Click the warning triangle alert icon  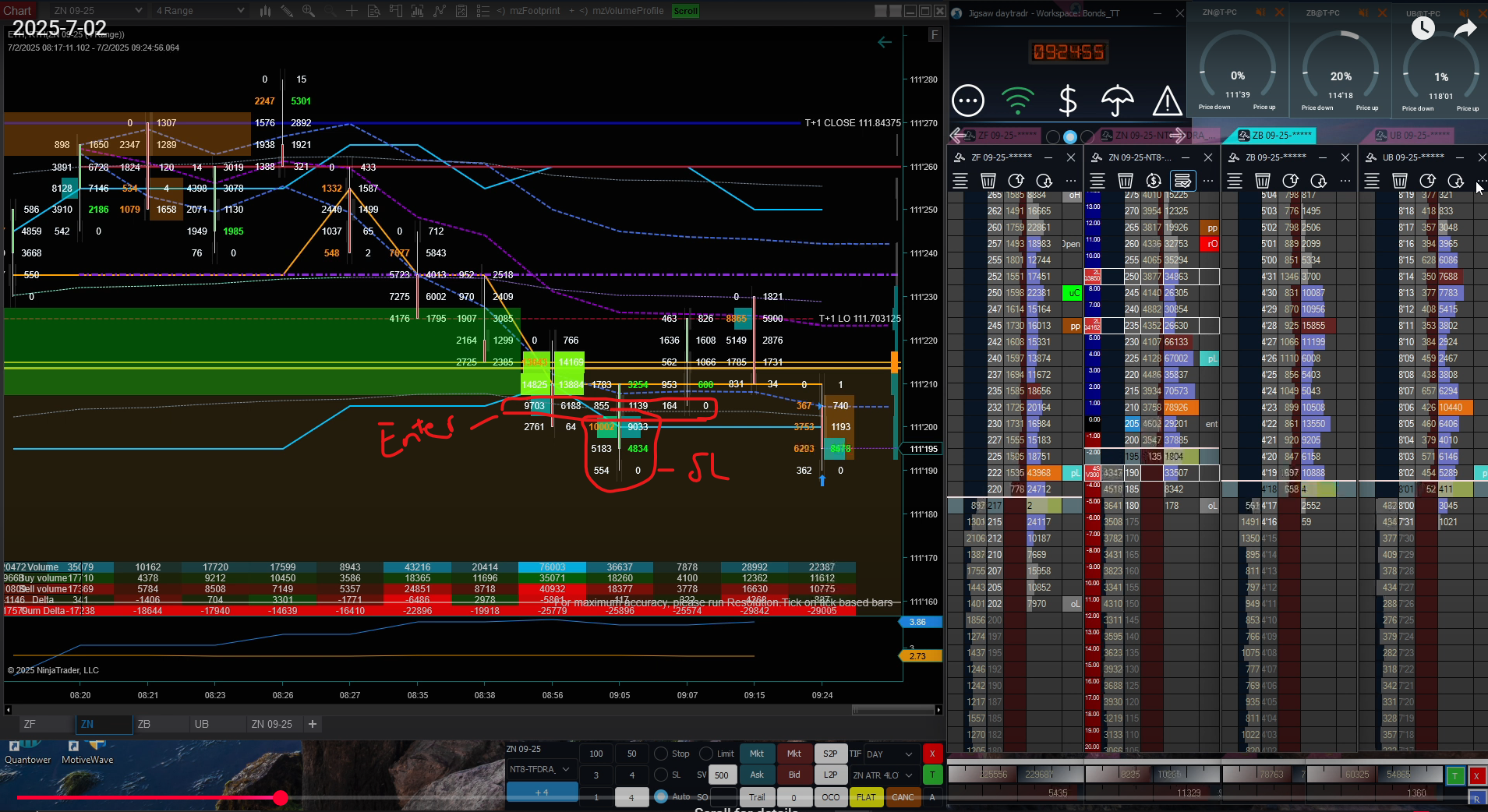click(1167, 101)
